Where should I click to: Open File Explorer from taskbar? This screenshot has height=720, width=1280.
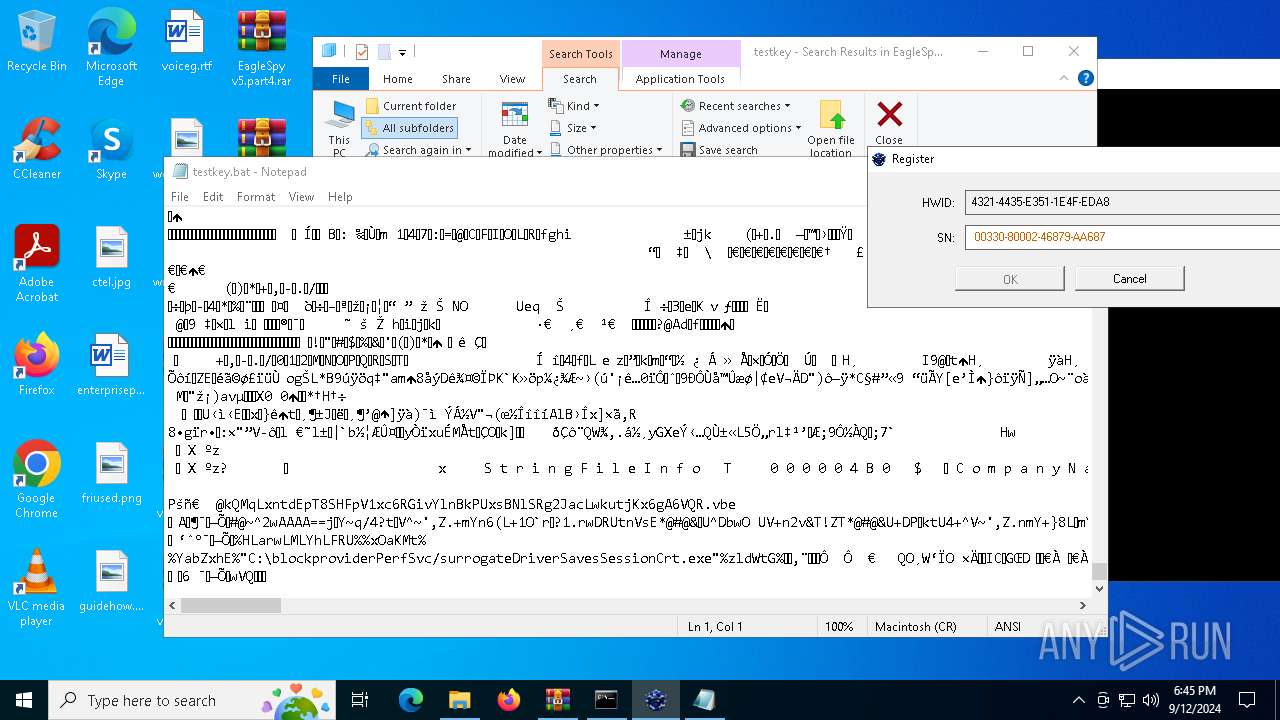(x=460, y=700)
